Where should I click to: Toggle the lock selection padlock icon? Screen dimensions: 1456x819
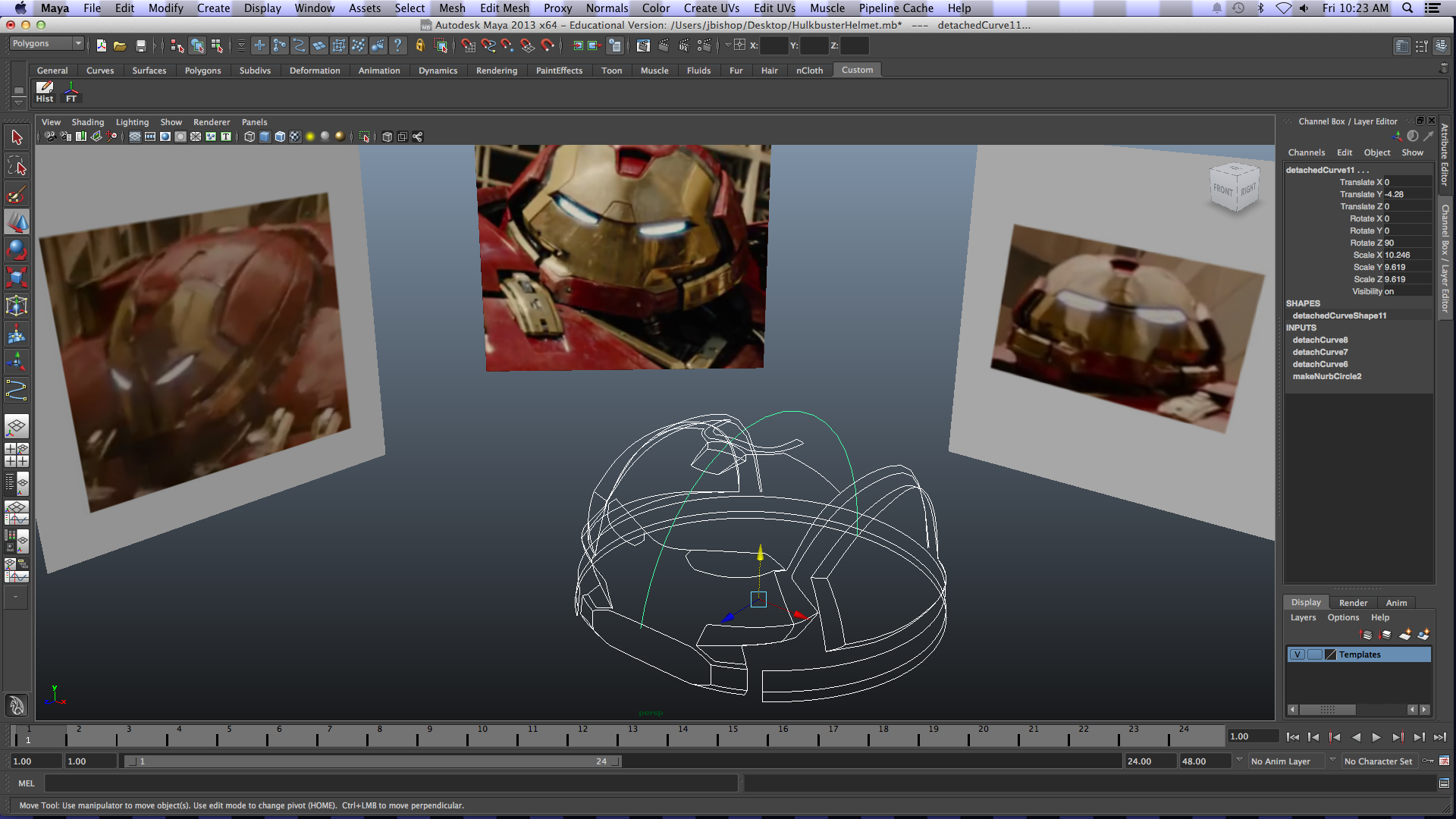pos(420,45)
